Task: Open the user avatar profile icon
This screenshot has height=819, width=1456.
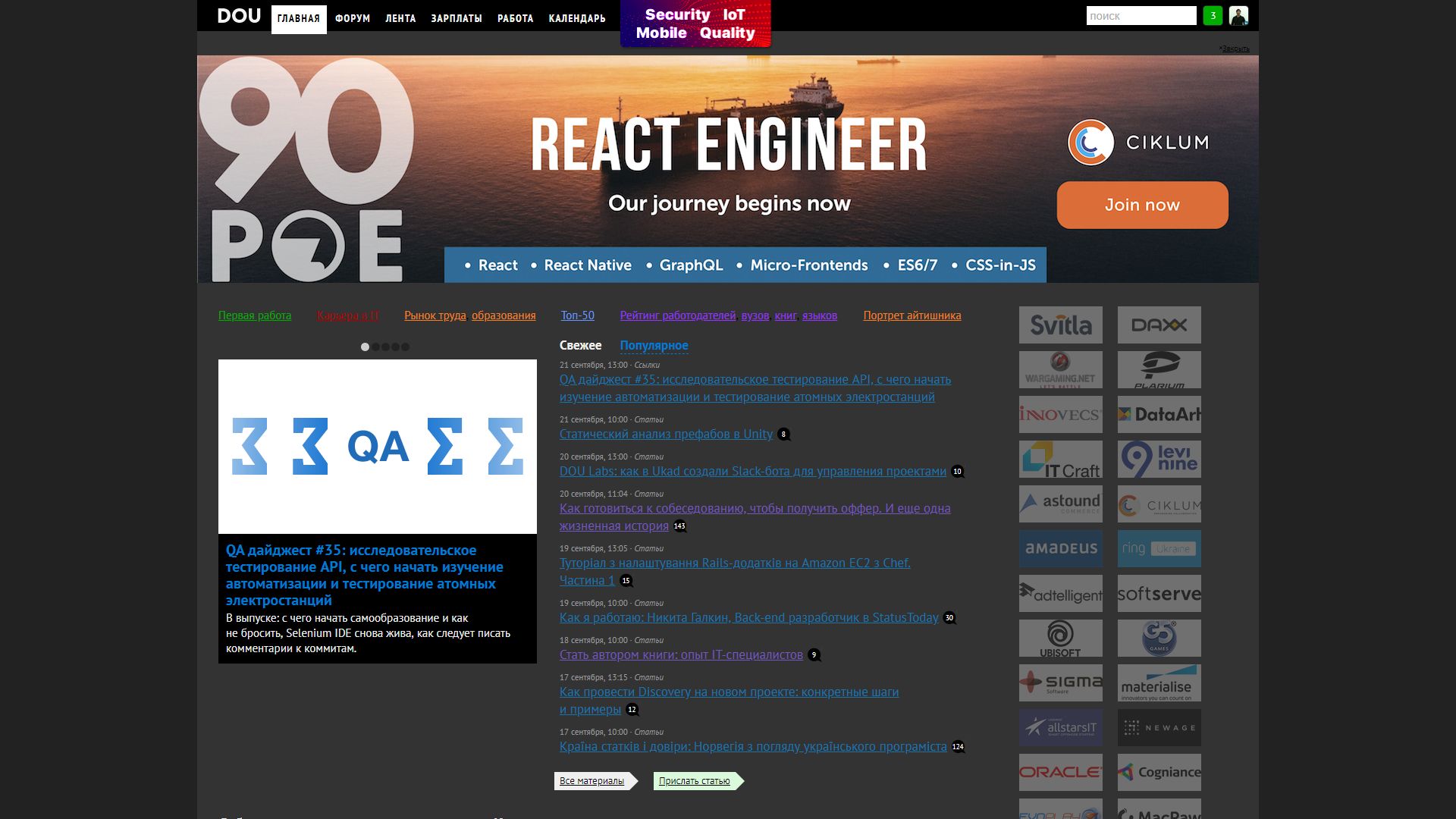Action: coord(1238,16)
